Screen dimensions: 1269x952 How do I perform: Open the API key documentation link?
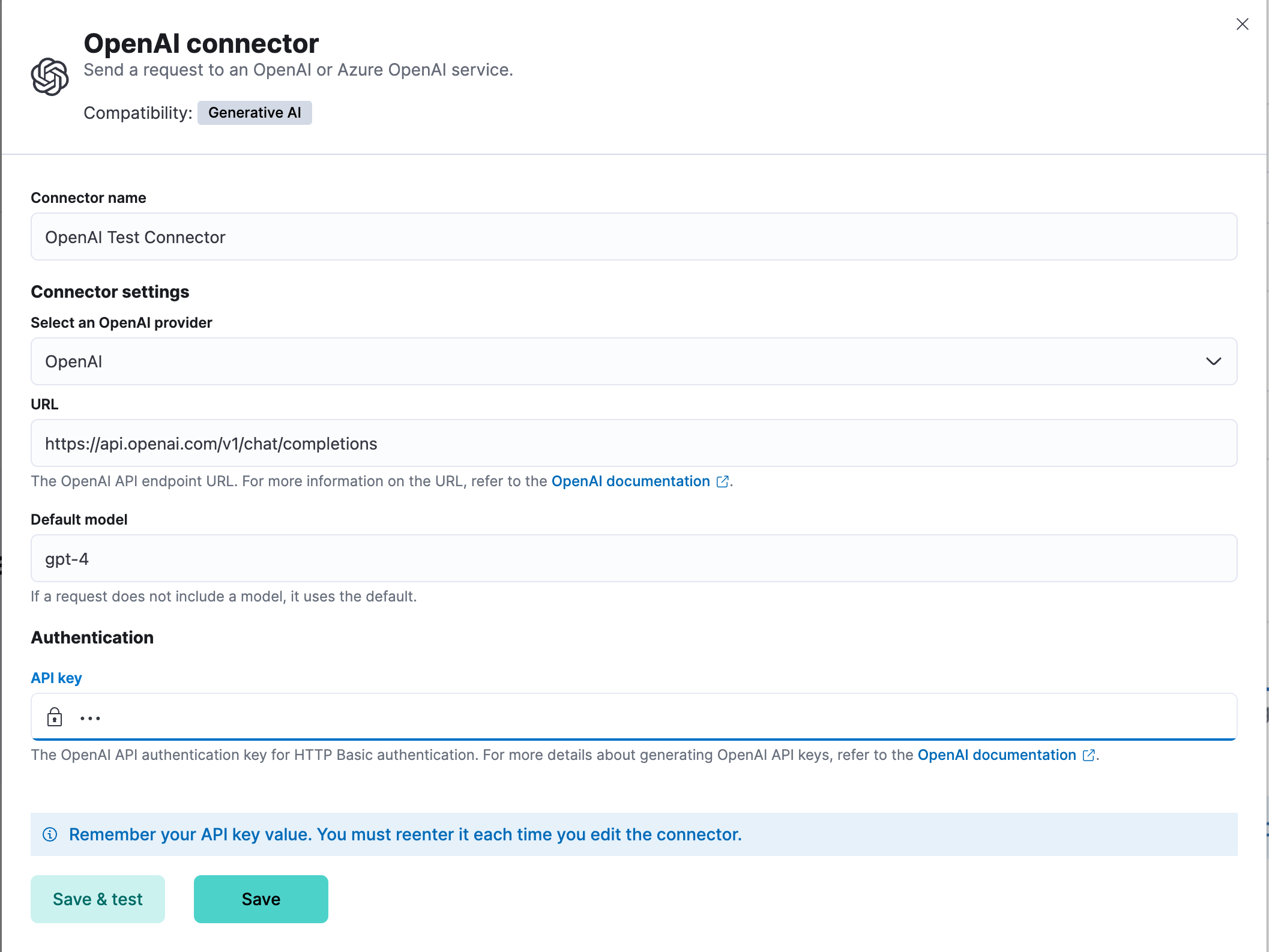(x=996, y=756)
